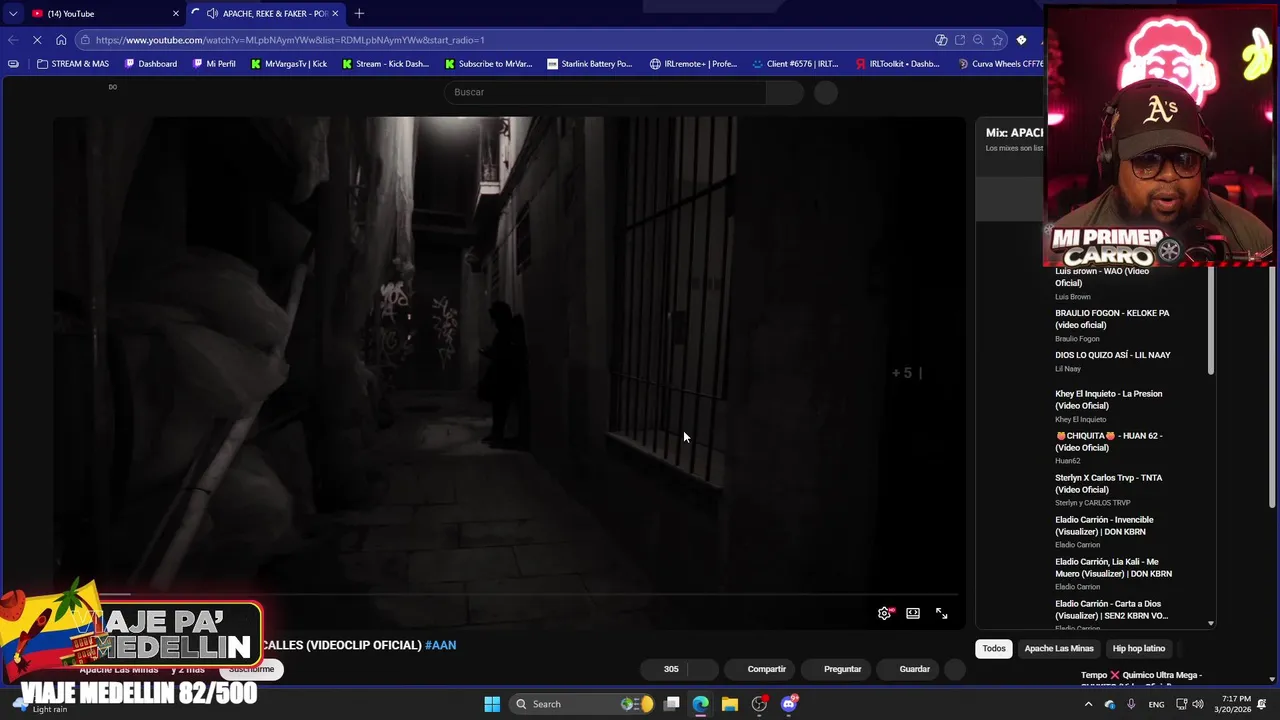Show hidden system tray icons
Image resolution: width=1280 pixels, height=720 pixels.
[1088, 704]
